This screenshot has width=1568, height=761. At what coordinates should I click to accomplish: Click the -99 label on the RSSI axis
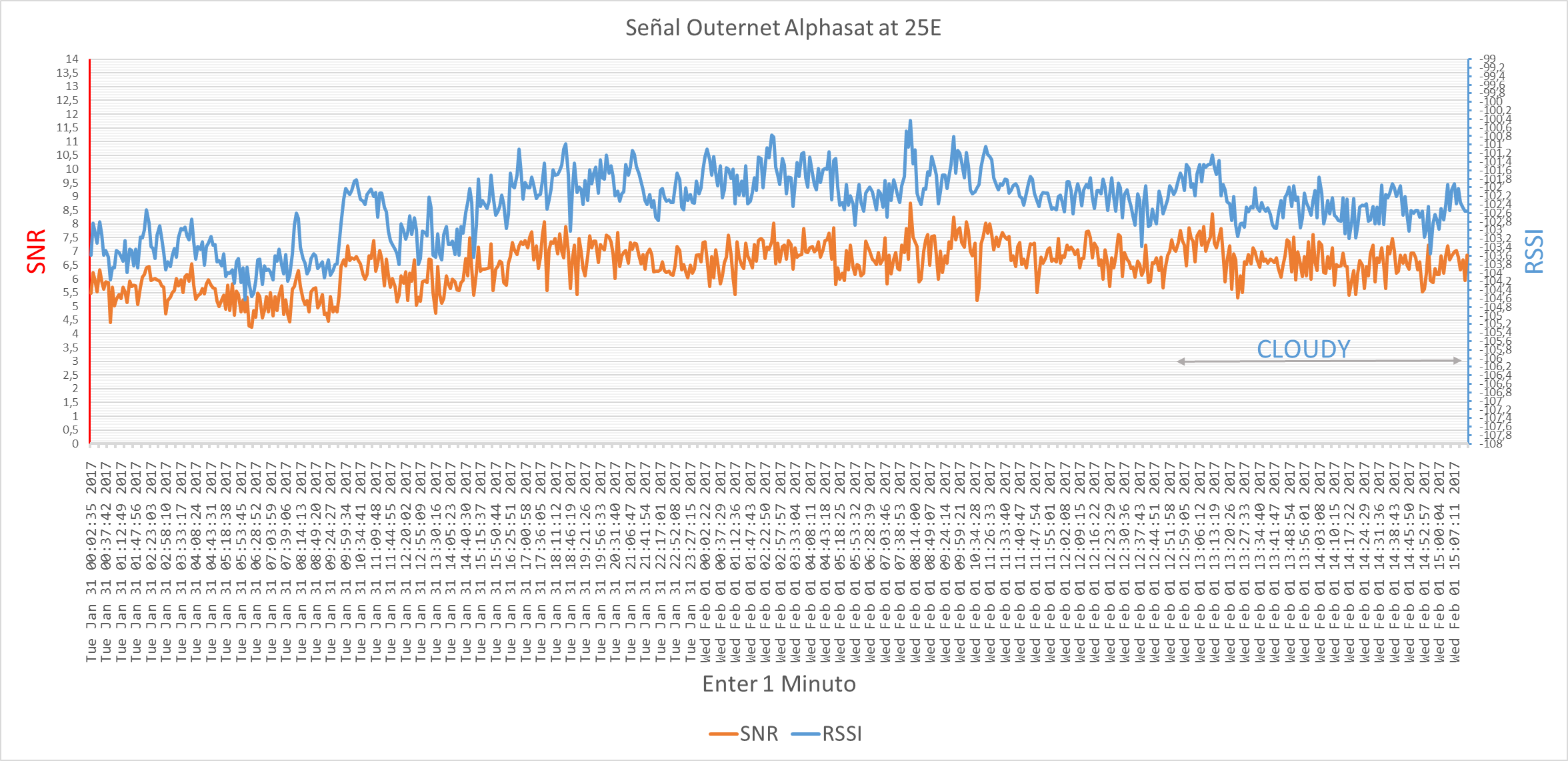coord(1489,59)
